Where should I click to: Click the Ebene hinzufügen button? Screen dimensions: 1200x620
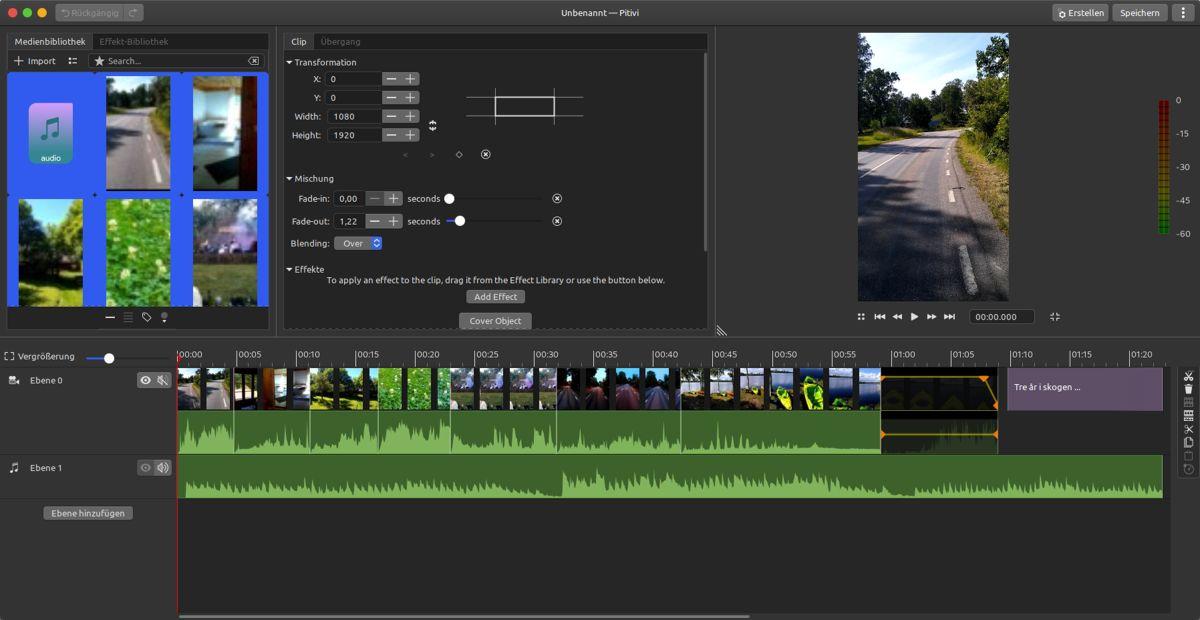pyautogui.click(x=88, y=513)
